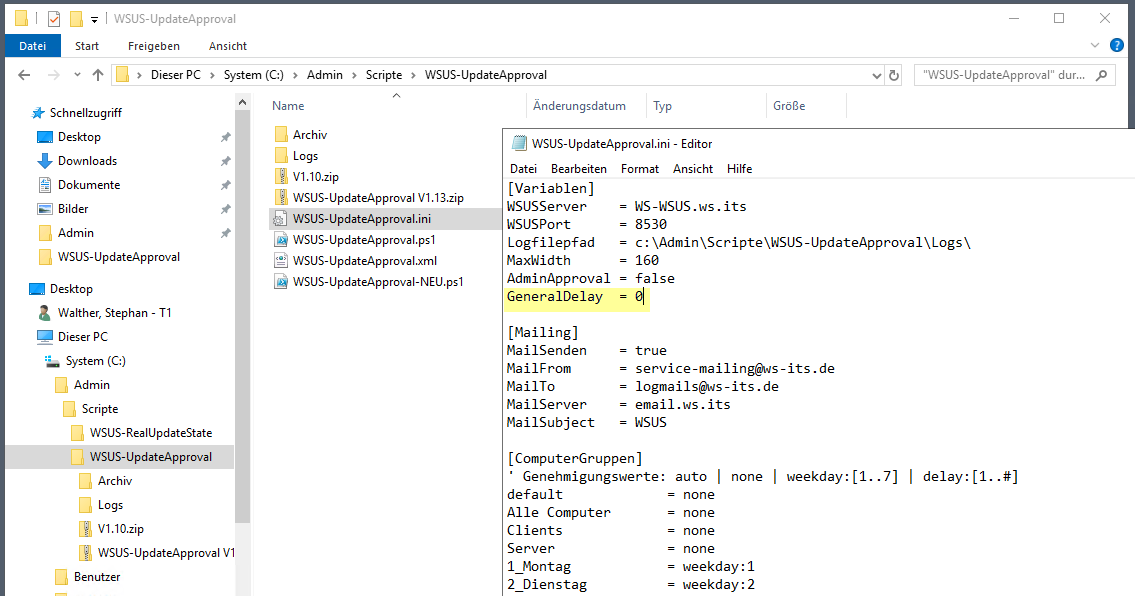Click the New Folder quick access icon
The height and width of the screenshot is (596, 1135).
click(x=75, y=19)
